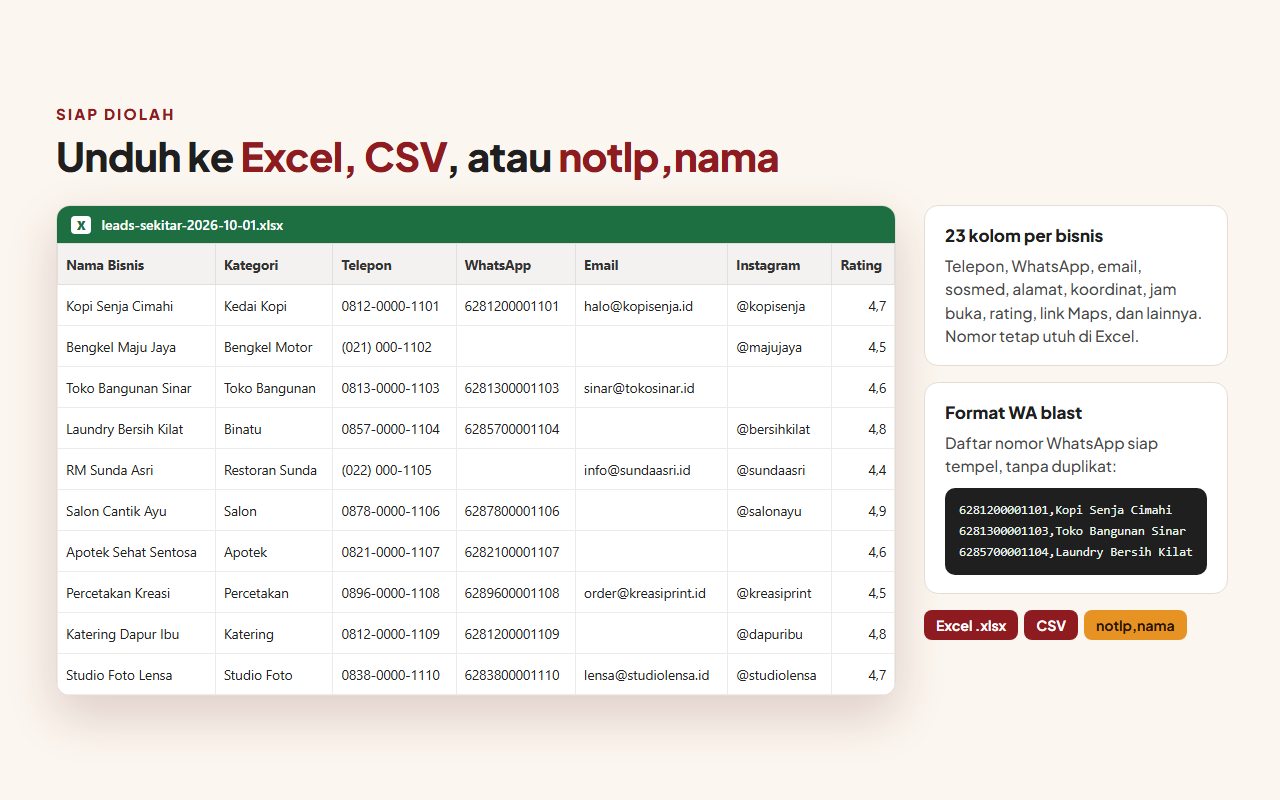The width and height of the screenshot is (1280, 800).
Task: Click the email info@sundaasri.id
Action: 637,470
